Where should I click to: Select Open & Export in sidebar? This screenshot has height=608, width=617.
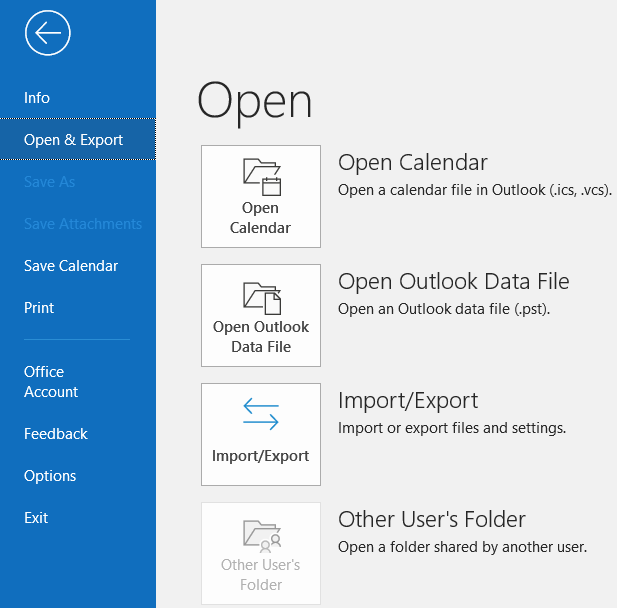(x=78, y=140)
